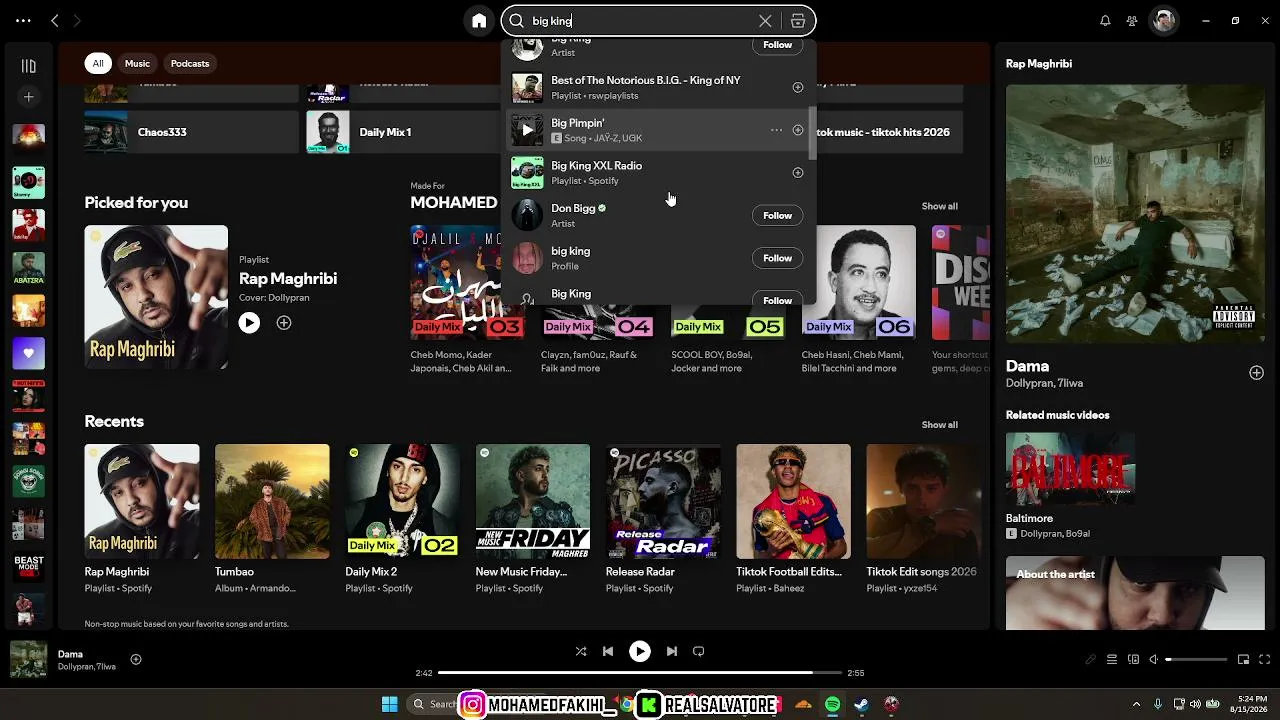Open Dama album art in Now Playing panel
This screenshot has height=720, width=1280.
coord(1135,214)
